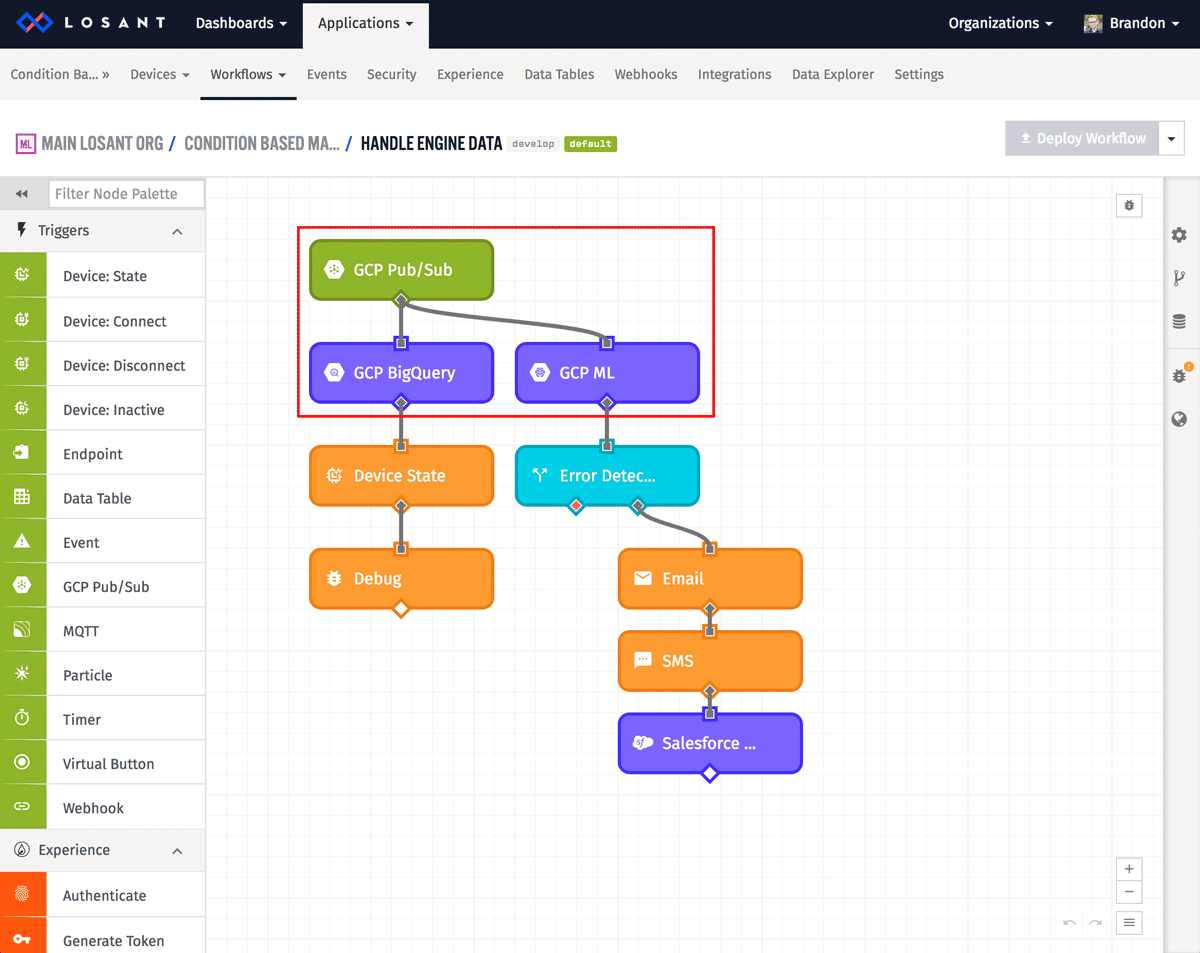1200x953 pixels.
Task: Select the Endpoint trigger icon
Action: click(23, 453)
